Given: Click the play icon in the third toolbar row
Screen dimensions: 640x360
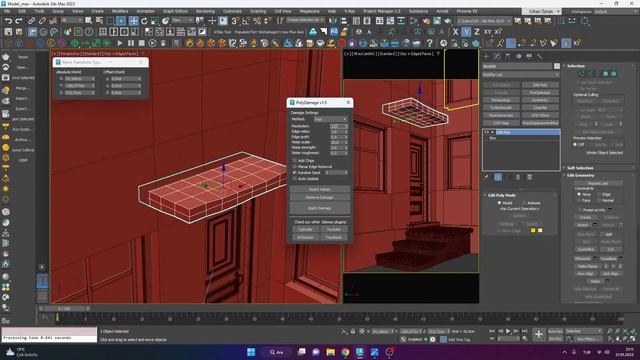Looking at the screenshot, I should click(x=120, y=42).
